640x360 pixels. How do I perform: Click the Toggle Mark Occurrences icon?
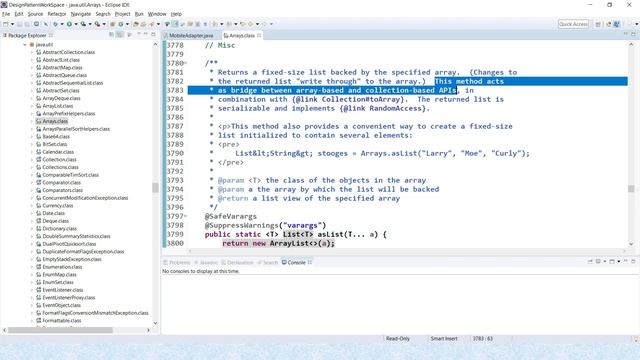click(175, 24)
